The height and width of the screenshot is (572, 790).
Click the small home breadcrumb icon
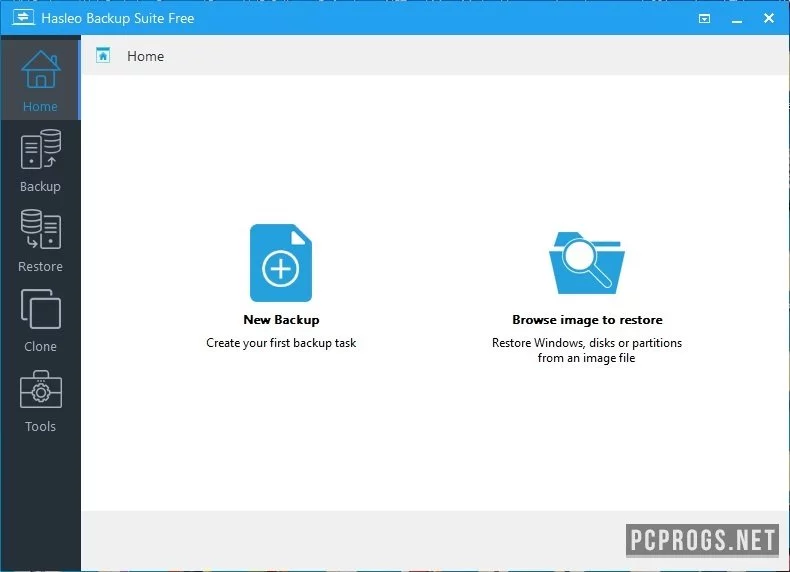tap(103, 55)
